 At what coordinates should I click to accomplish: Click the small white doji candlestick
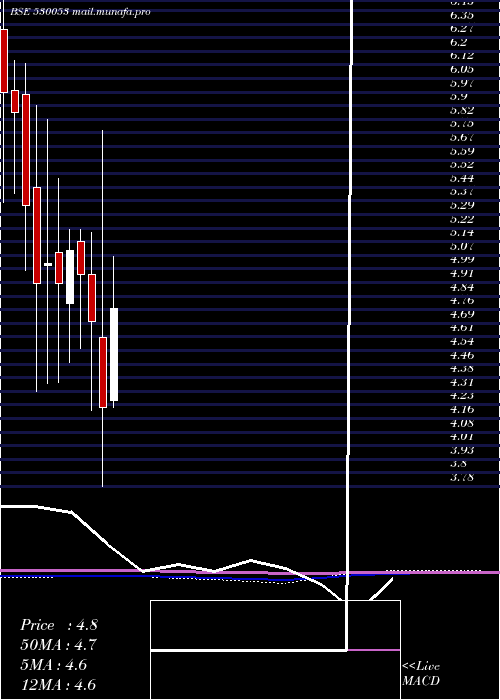48,265
